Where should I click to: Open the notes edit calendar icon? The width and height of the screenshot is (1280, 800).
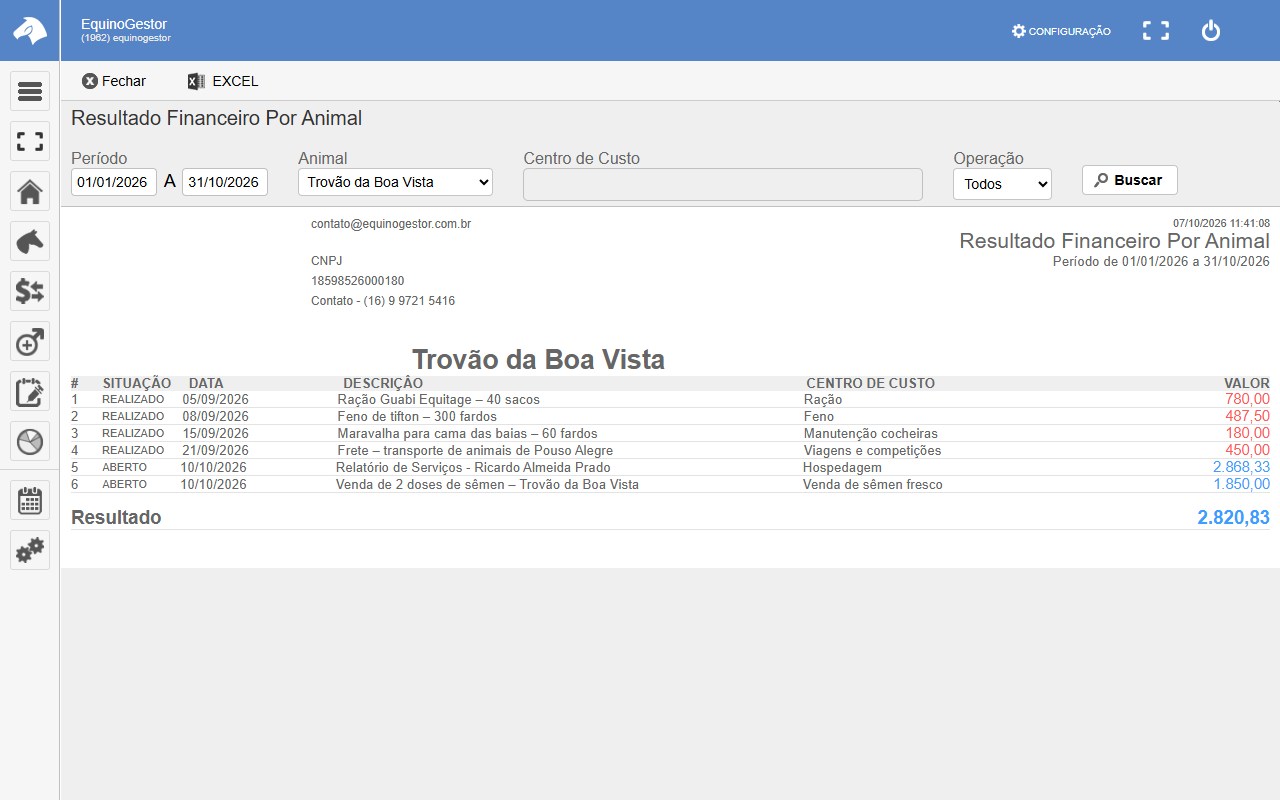pos(30,391)
